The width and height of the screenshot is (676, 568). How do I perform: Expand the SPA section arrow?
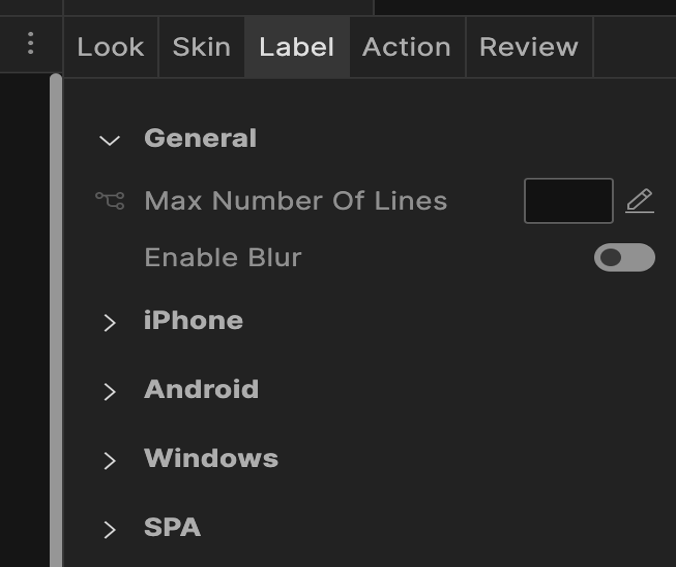[110, 529]
